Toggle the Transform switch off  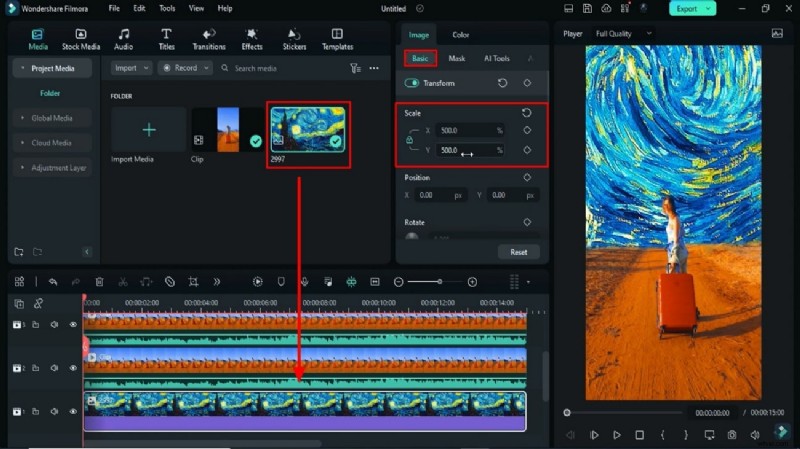(x=412, y=83)
